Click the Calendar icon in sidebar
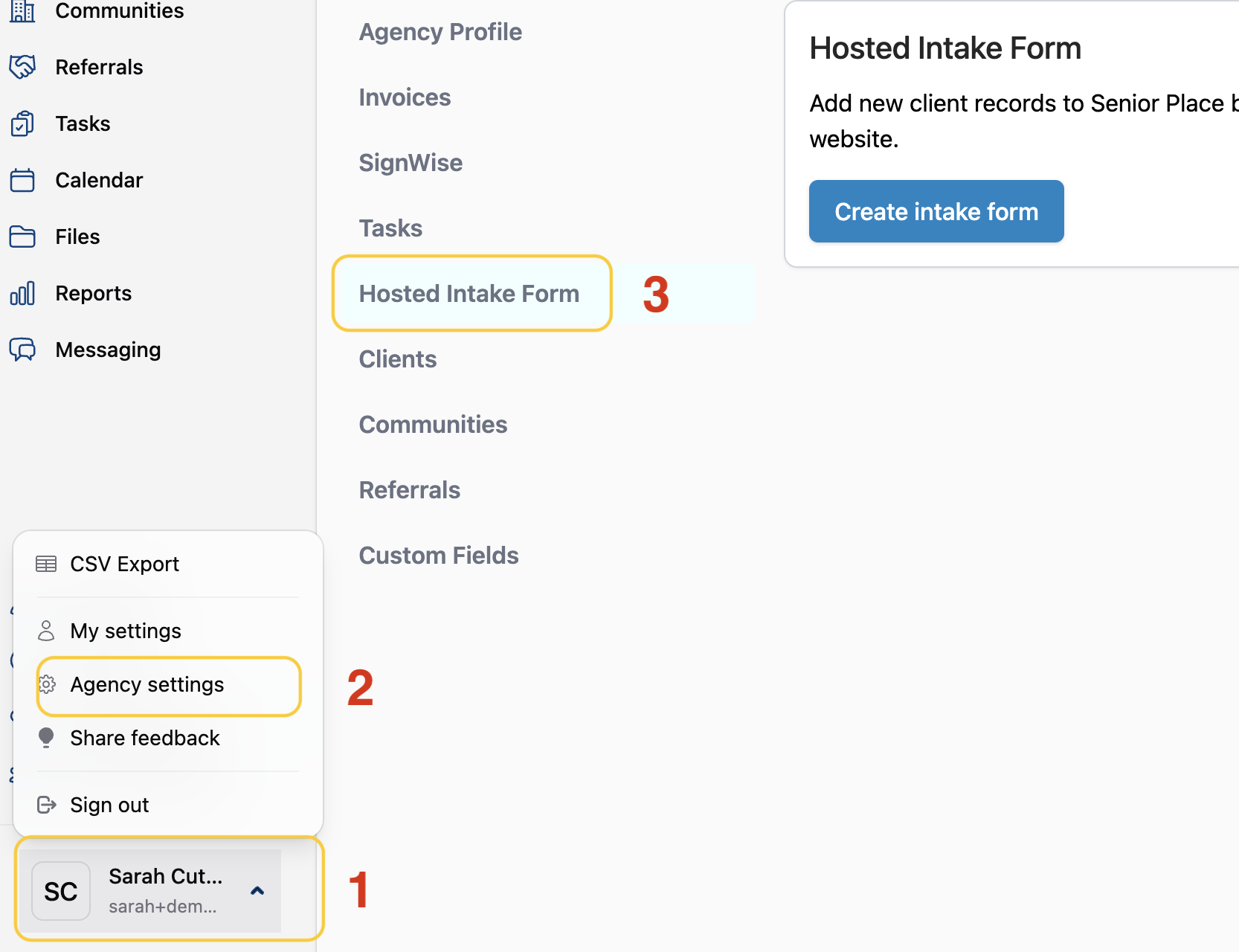Viewport: 1239px width, 952px height. click(22, 180)
